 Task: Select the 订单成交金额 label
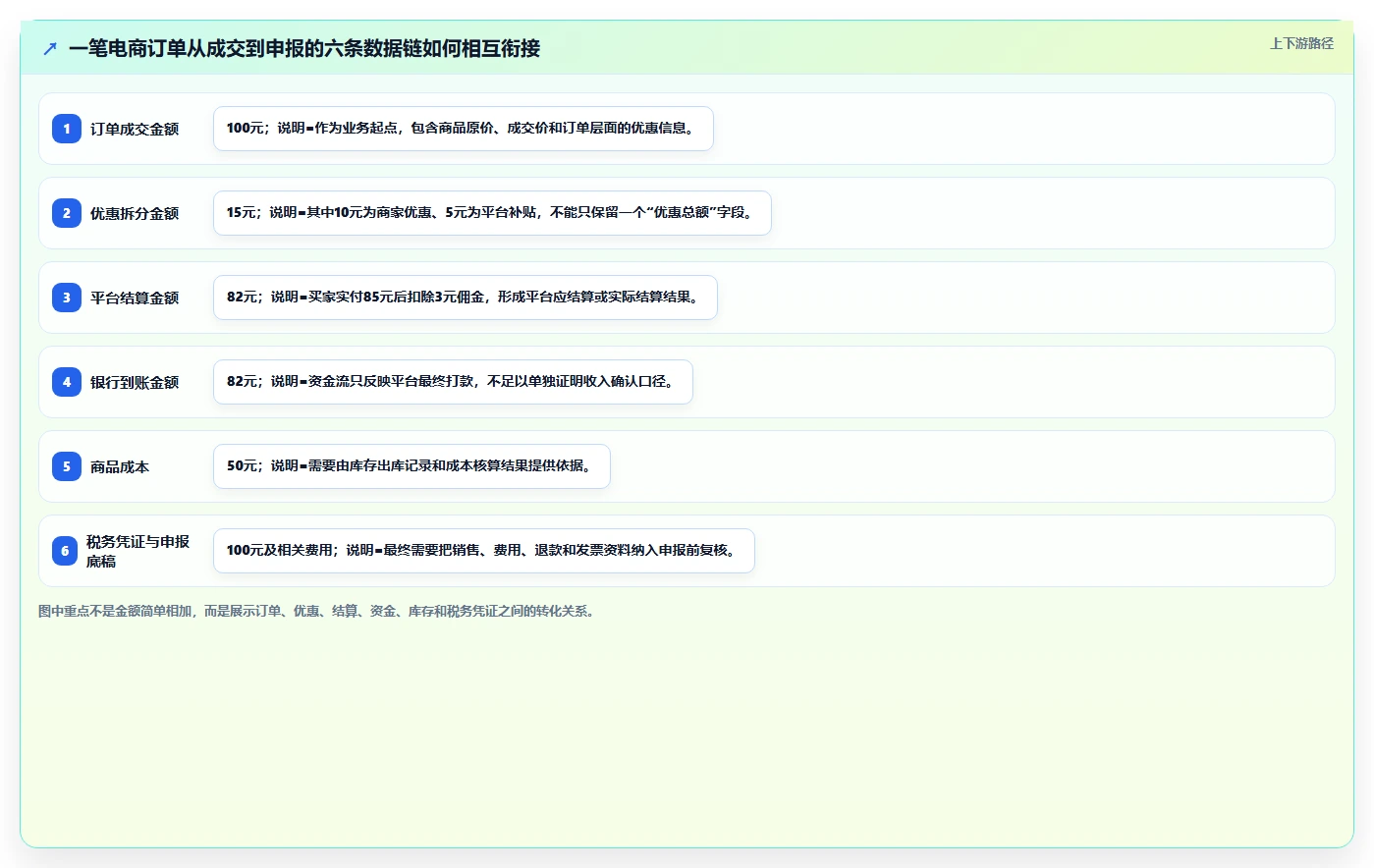(135, 129)
